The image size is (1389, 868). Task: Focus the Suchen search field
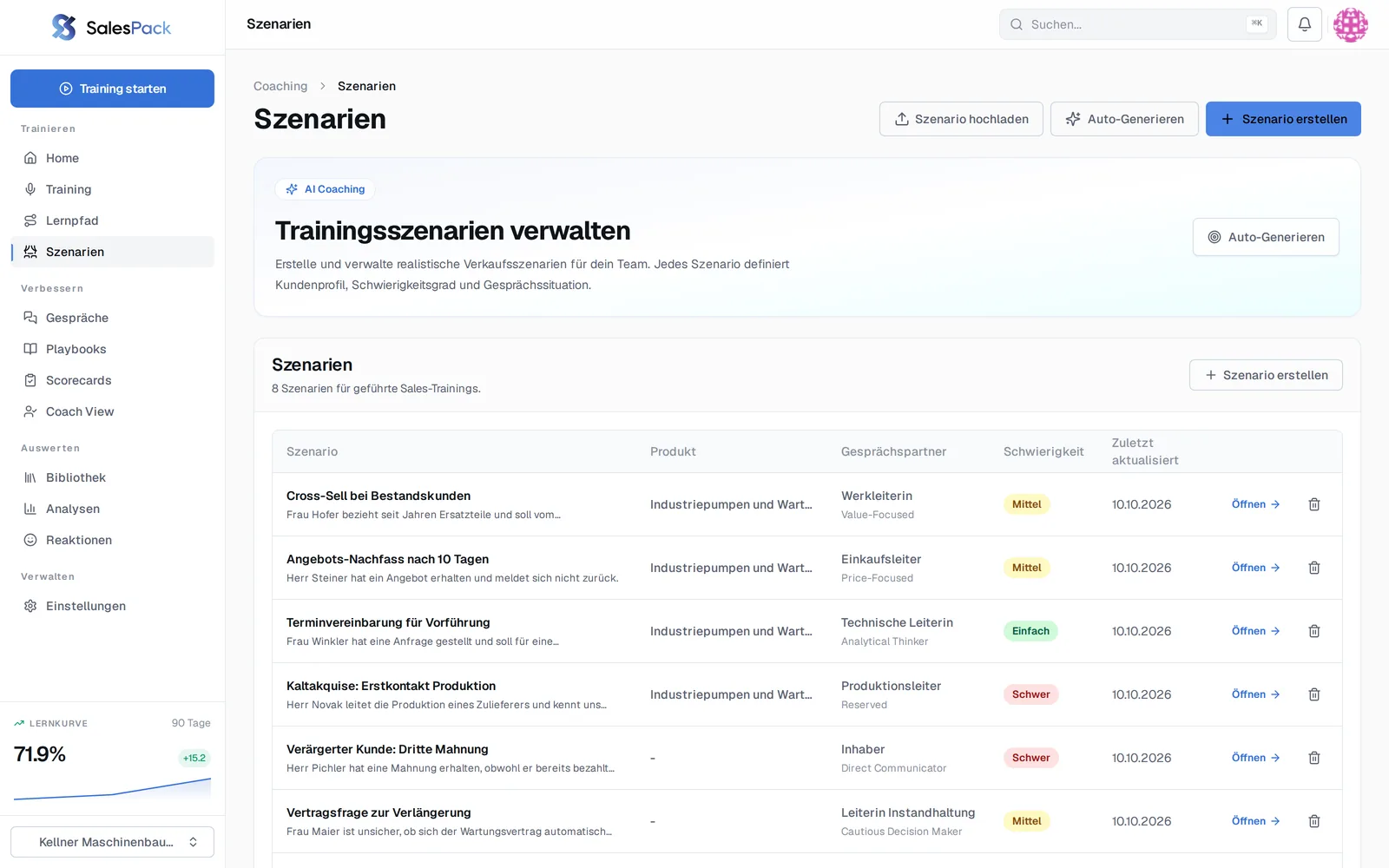point(1137,24)
